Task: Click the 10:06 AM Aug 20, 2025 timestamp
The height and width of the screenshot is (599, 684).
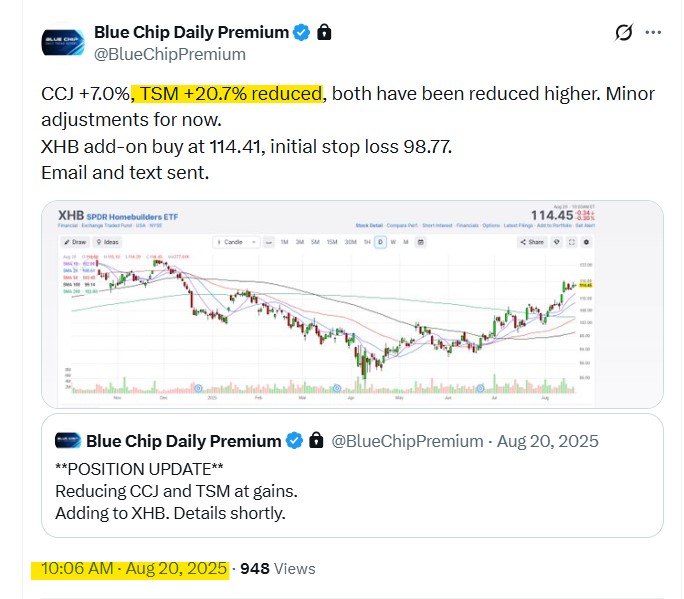Action: point(134,568)
